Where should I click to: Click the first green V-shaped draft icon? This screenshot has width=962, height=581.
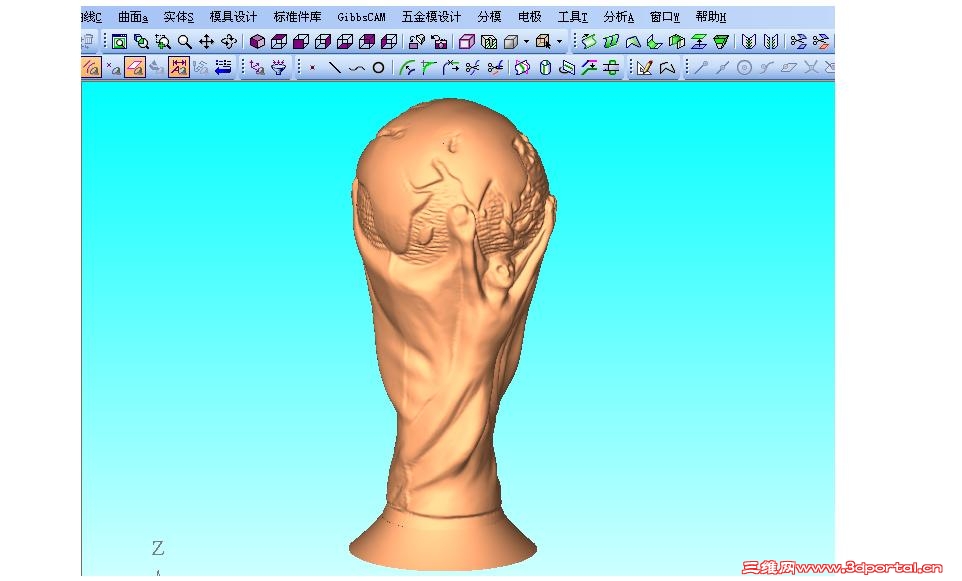(748, 42)
